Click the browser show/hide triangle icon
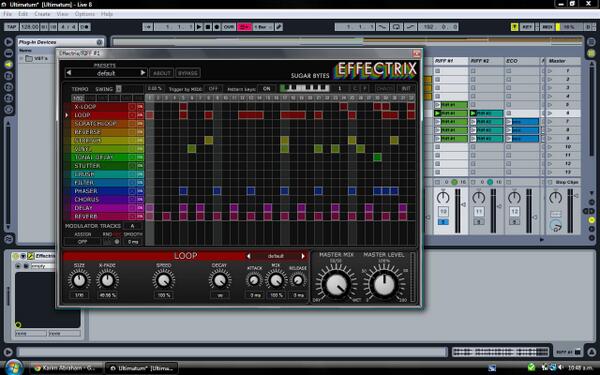The height and width of the screenshot is (375, 600). point(8,42)
